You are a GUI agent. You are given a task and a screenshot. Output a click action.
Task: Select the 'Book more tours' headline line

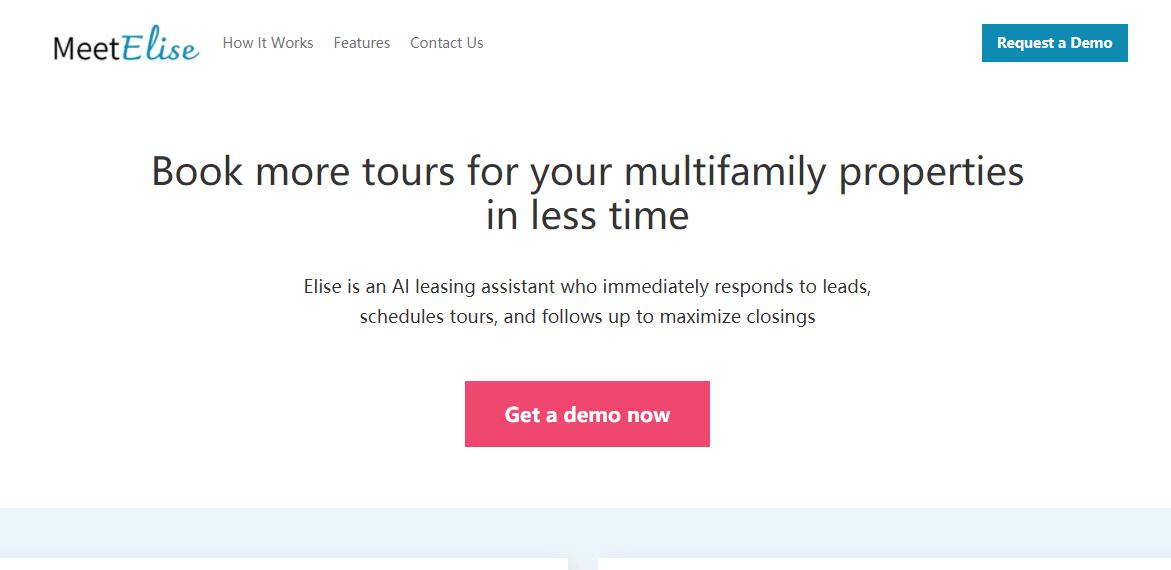(x=587, y=172)
